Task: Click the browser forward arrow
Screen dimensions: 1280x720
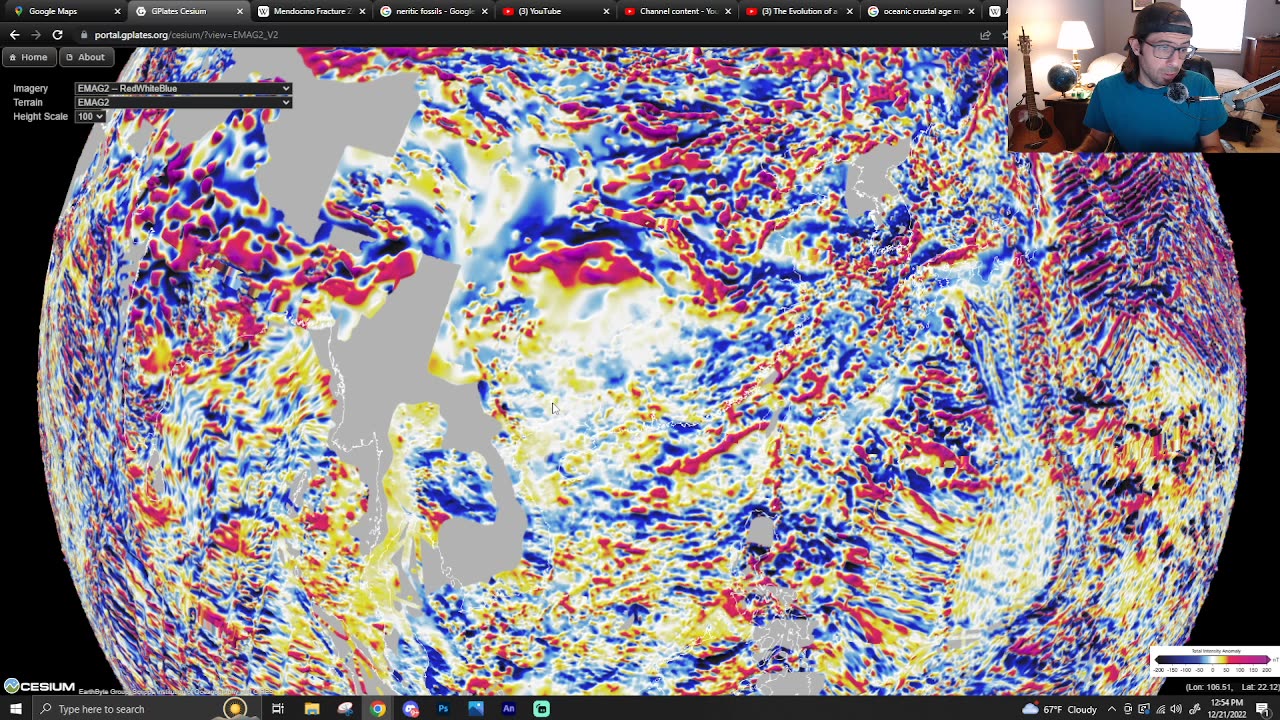Action: click(x=36, y=35)
